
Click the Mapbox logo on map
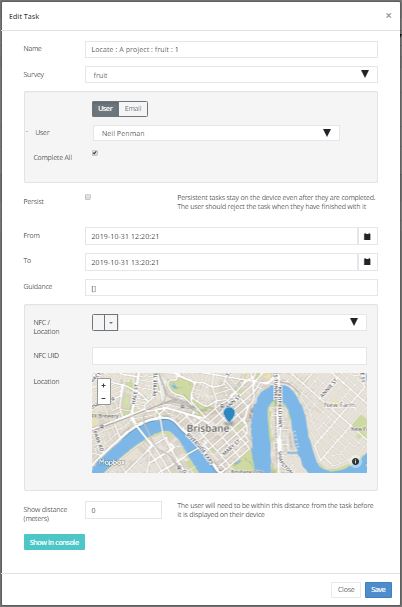[111, 462]
